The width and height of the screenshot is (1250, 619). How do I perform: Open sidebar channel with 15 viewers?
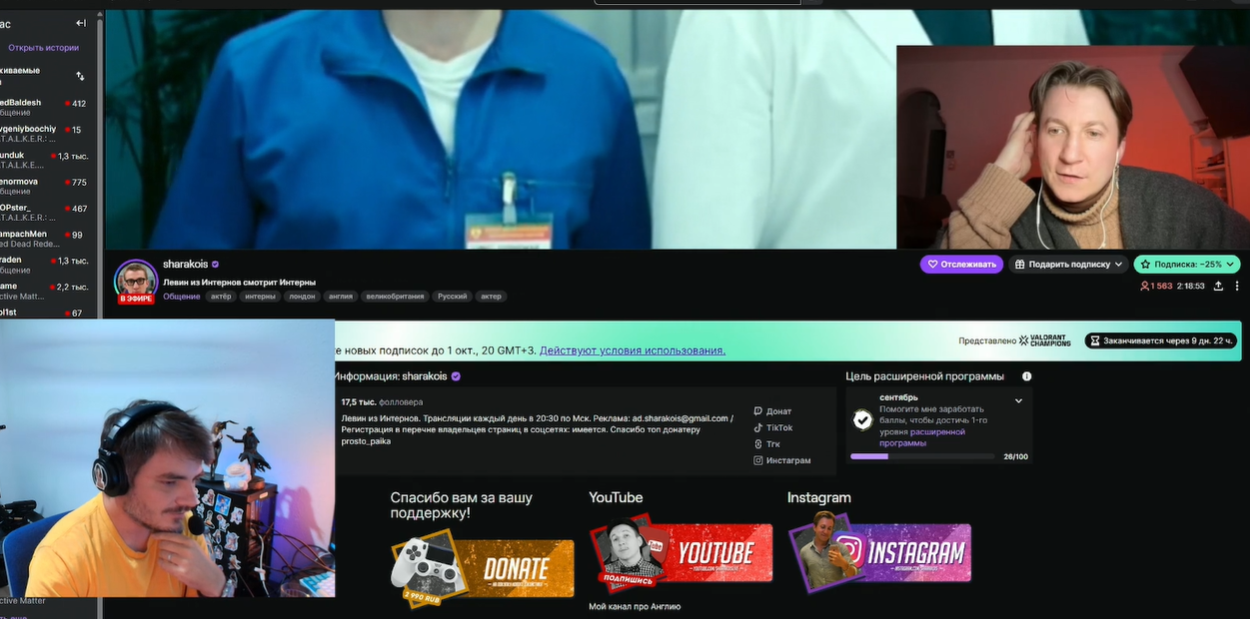tap(46, 133)
